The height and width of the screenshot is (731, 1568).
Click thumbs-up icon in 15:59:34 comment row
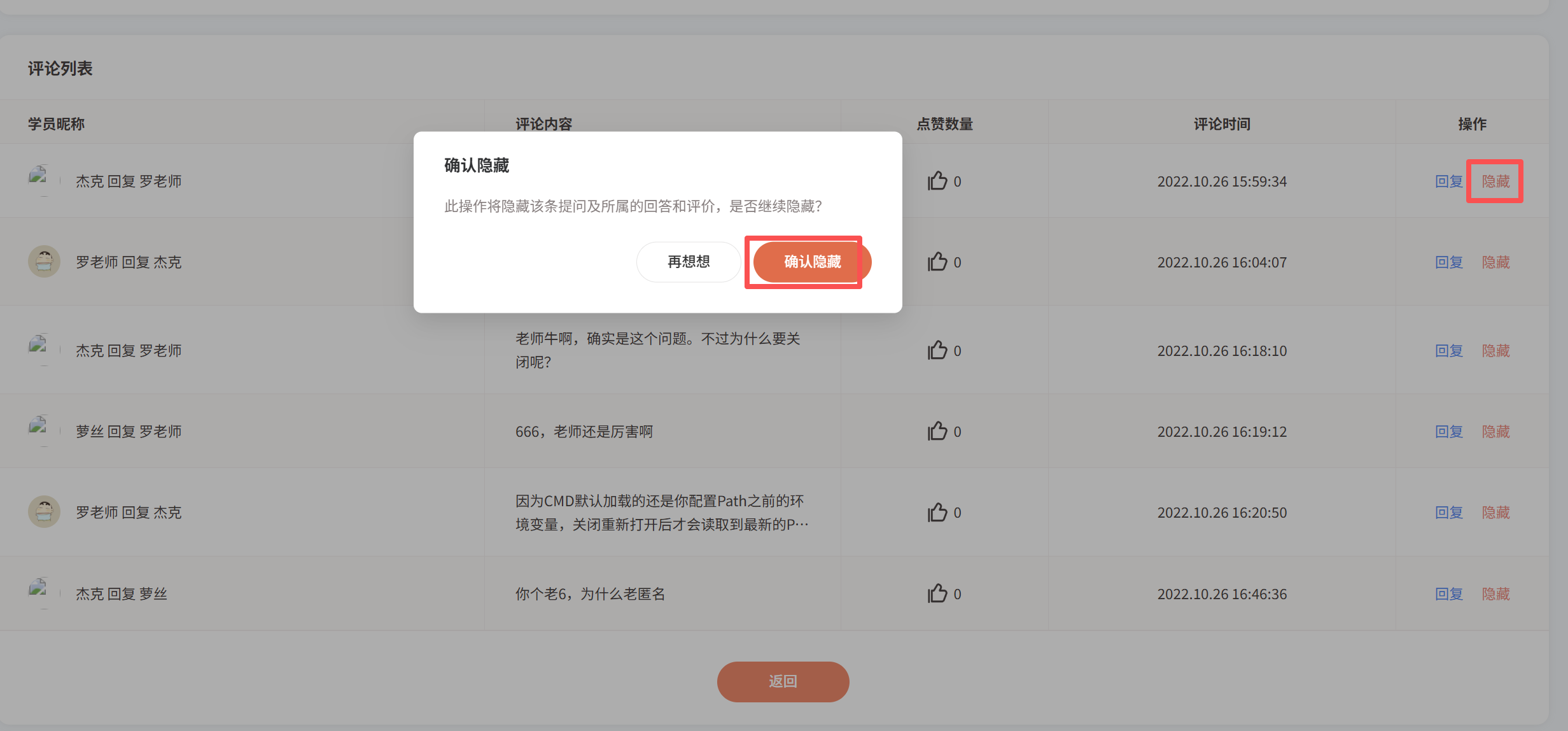[937, 181]
